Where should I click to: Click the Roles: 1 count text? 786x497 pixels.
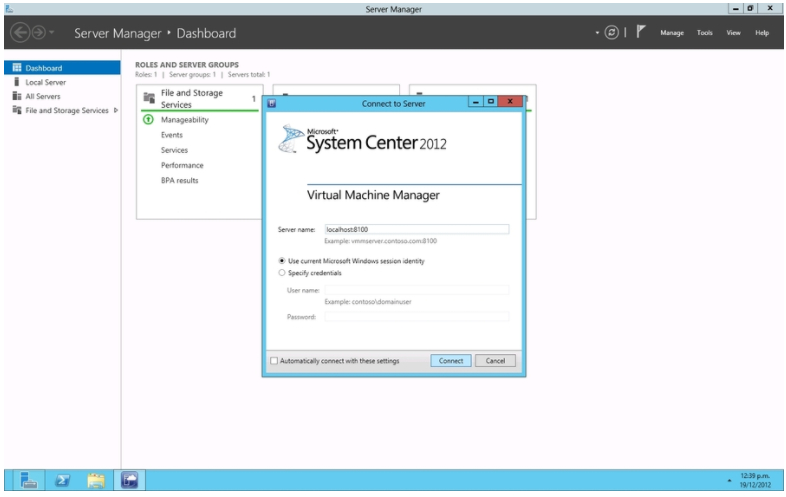click(x=146, y=75)
